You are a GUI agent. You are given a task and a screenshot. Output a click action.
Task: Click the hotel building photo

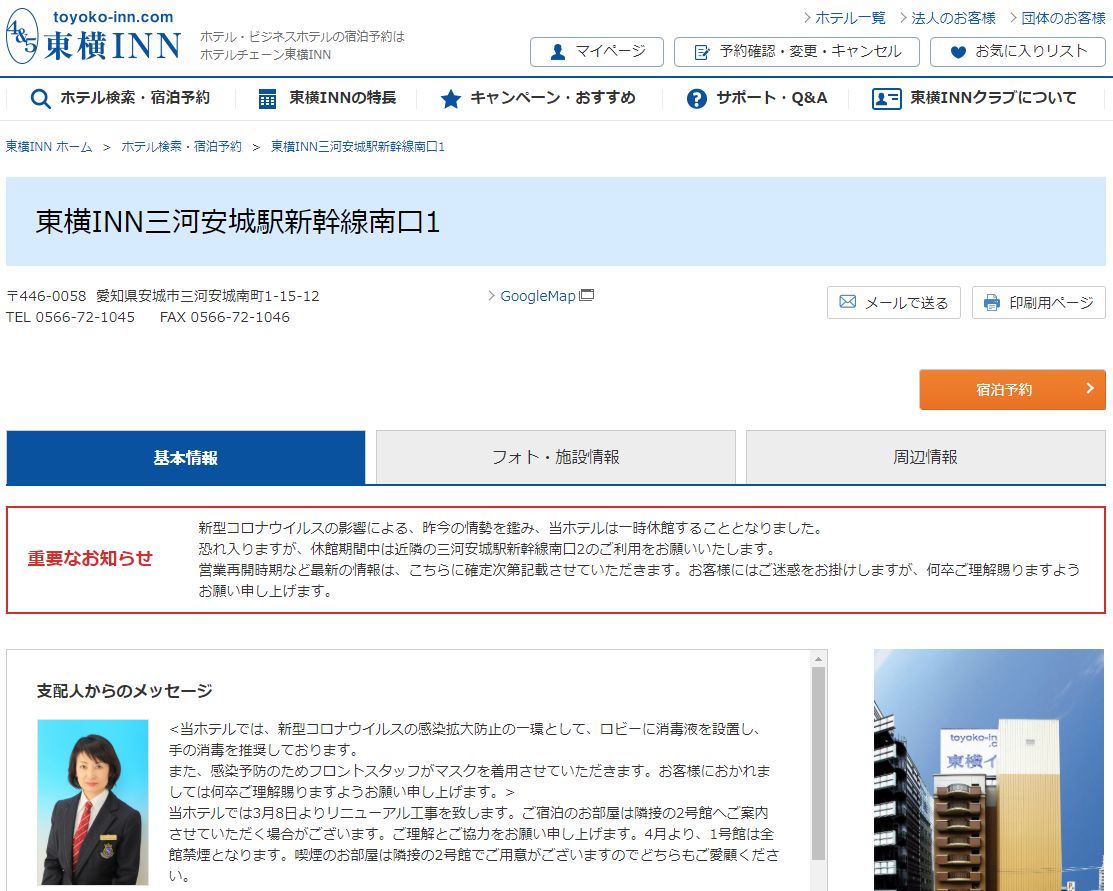point(989,770)
